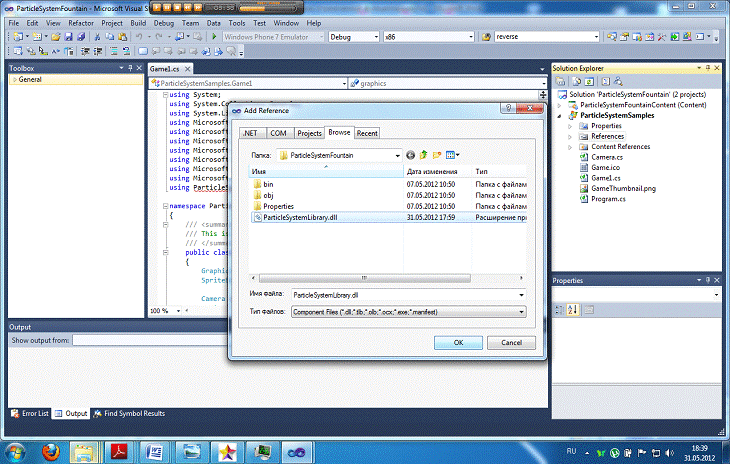730x464 pixels.
Task: Open the Views menu dropdown icon in the dialog
Action: pyautogui.click(x=452, y=155)
